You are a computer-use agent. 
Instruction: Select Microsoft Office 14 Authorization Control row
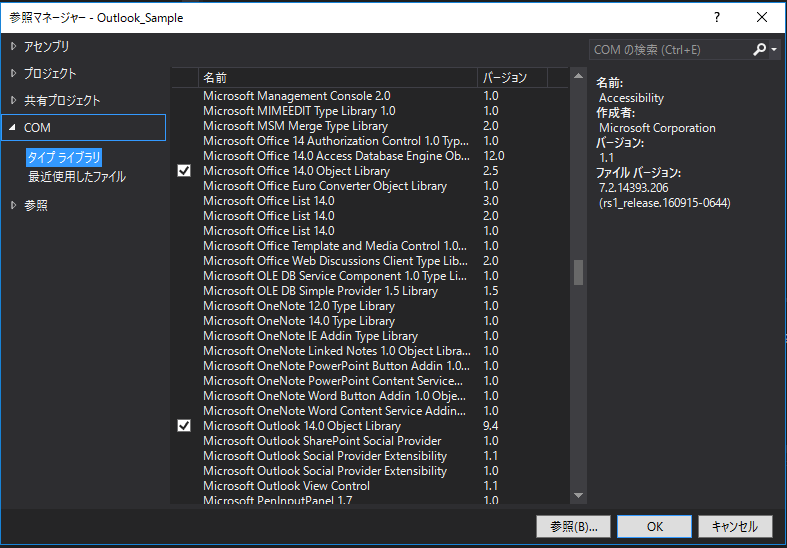pos(370,141)
